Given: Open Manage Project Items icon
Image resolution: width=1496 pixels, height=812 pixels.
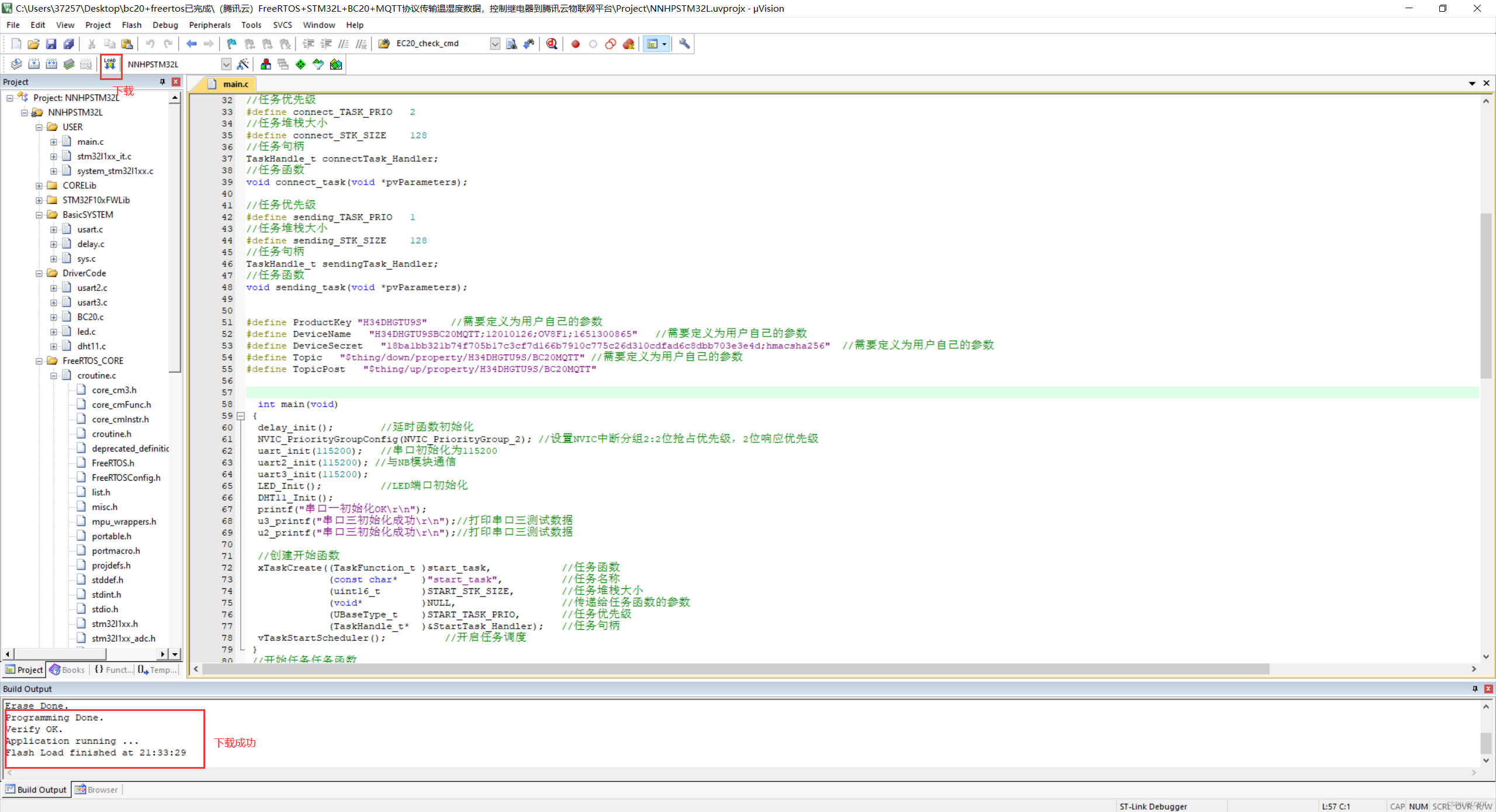Looking at the screenshot, I should [266, 64].
